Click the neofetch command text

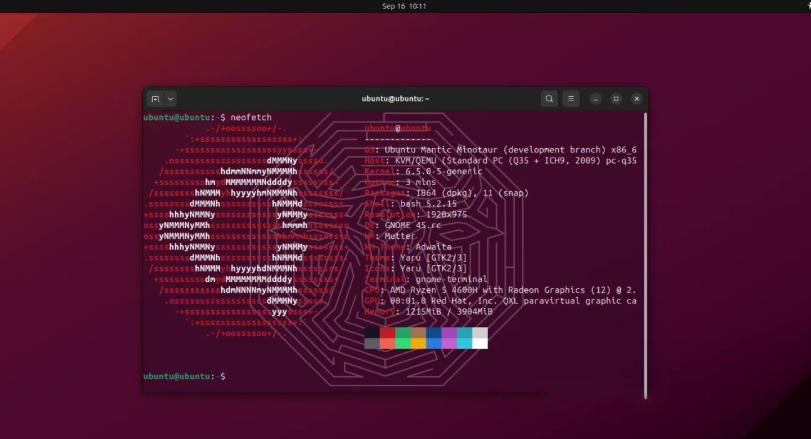[251, 117]
